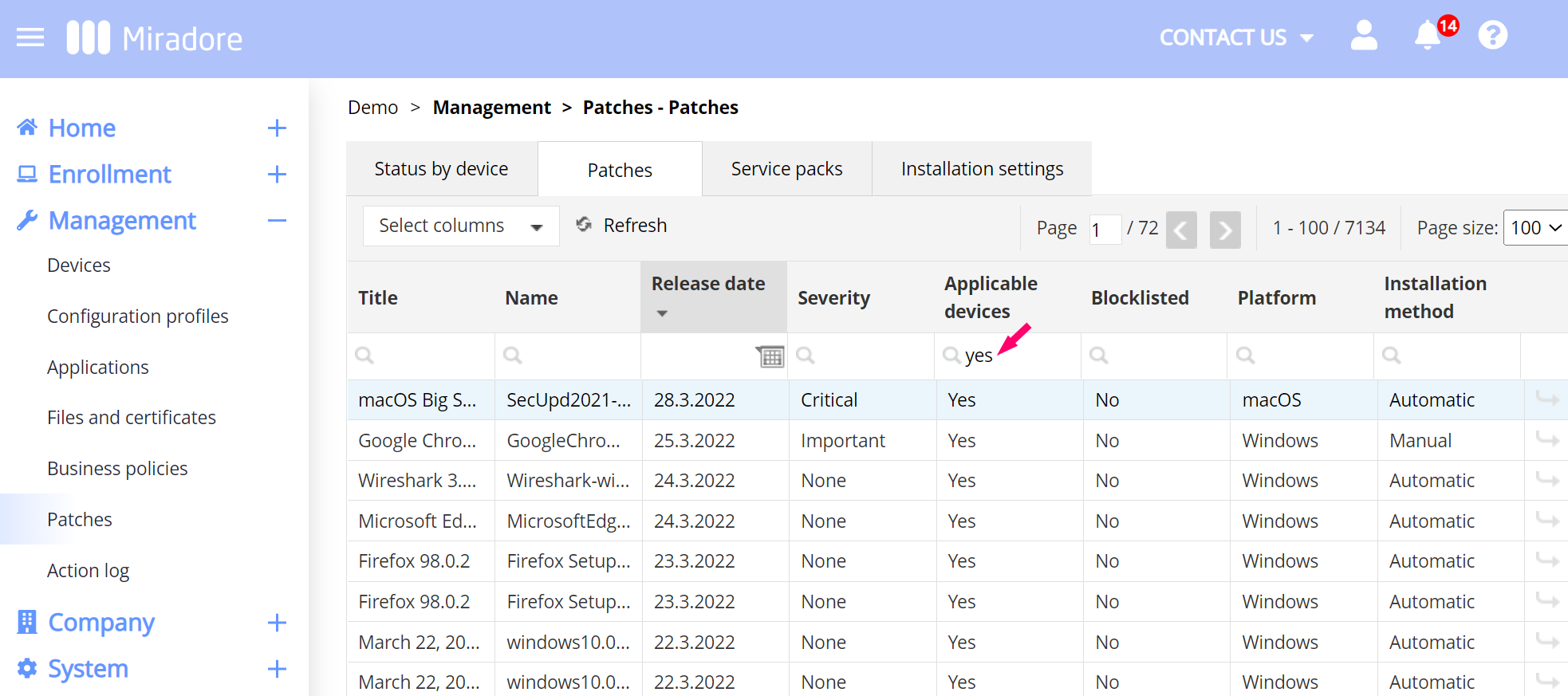
Task: Open row arrow for Wireshark patch
Action: pyautogui.click(x=1547, y=479)
